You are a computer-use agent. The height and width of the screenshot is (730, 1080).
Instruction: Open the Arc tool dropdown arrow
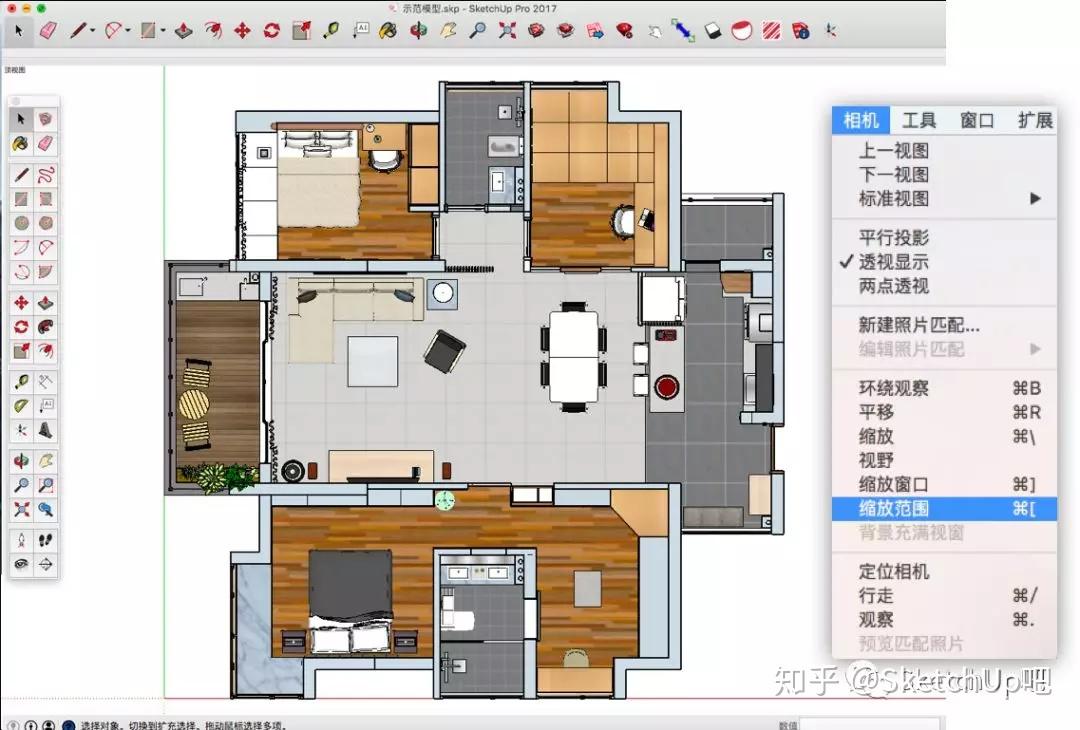(126, 31)
